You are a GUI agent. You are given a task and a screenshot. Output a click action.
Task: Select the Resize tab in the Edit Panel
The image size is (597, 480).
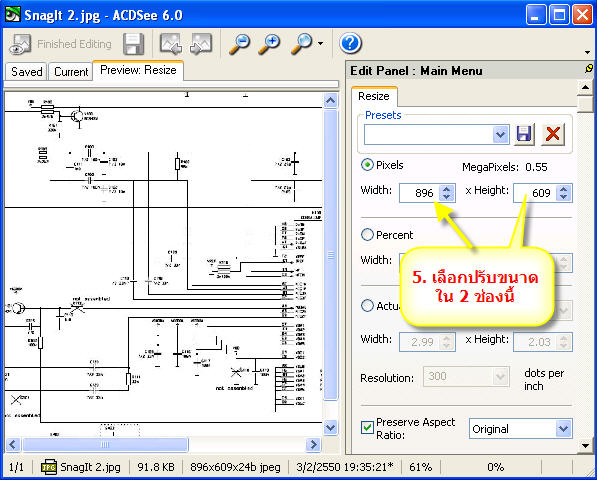pos(374,96)
